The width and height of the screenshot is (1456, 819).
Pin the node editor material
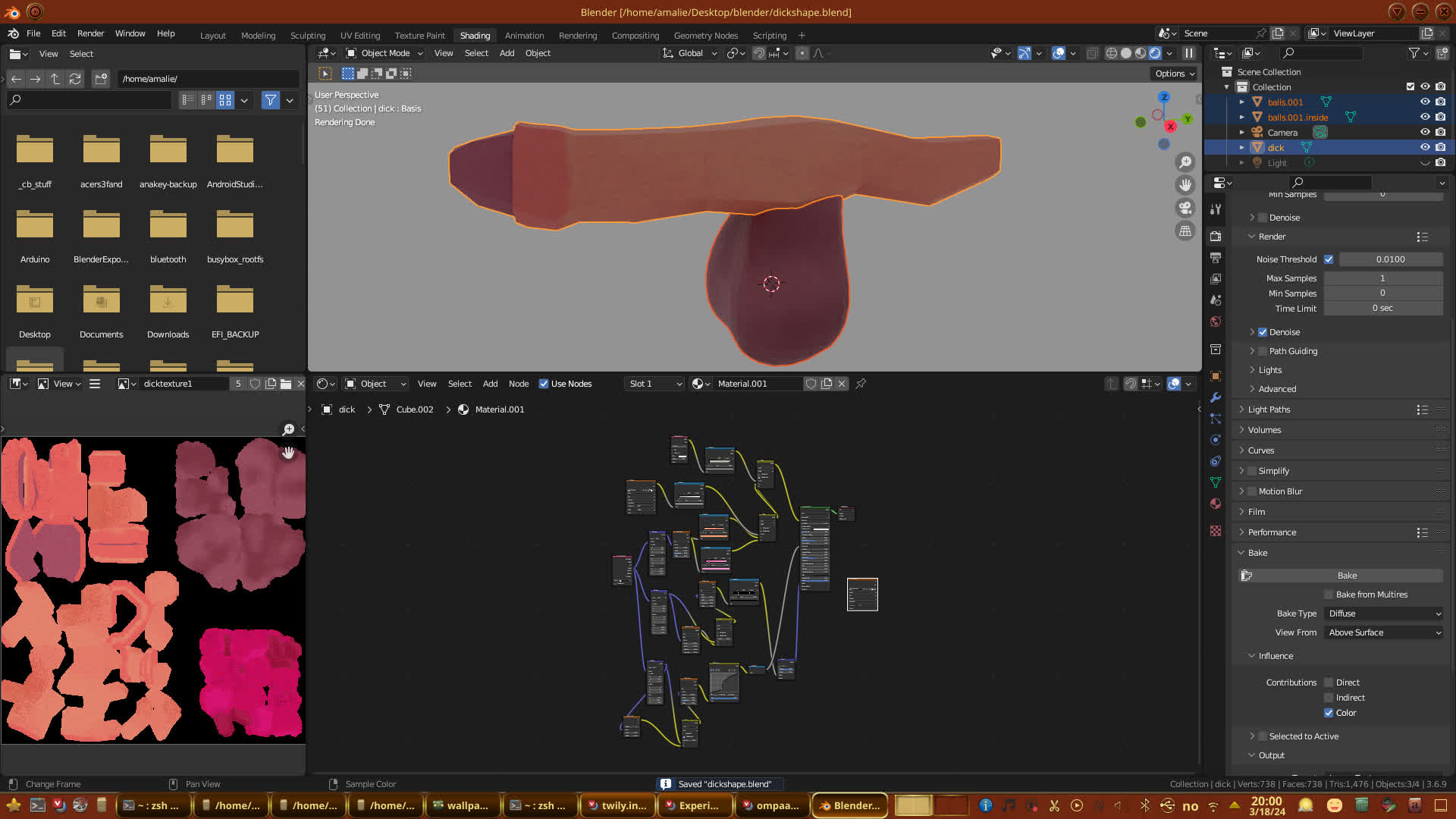point(861,384)
